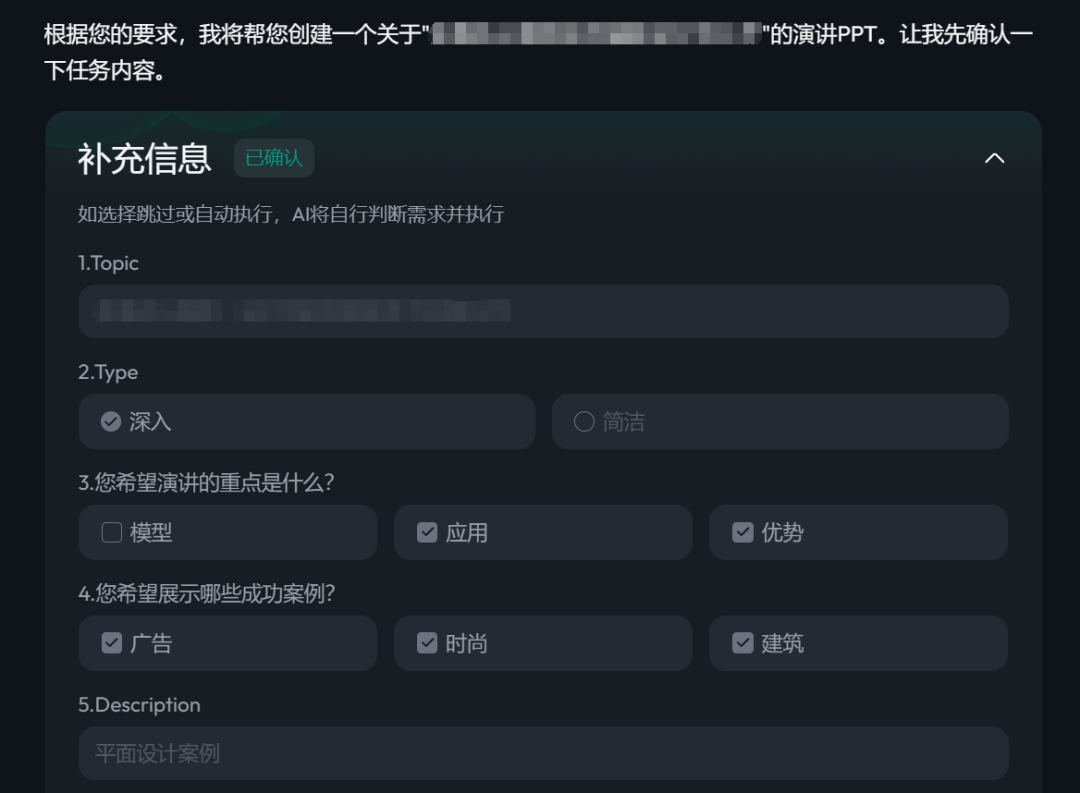This screenshot has height=793, width=1080.
Task: Click the 1.Topic label
Action: [x=108, y=263]
